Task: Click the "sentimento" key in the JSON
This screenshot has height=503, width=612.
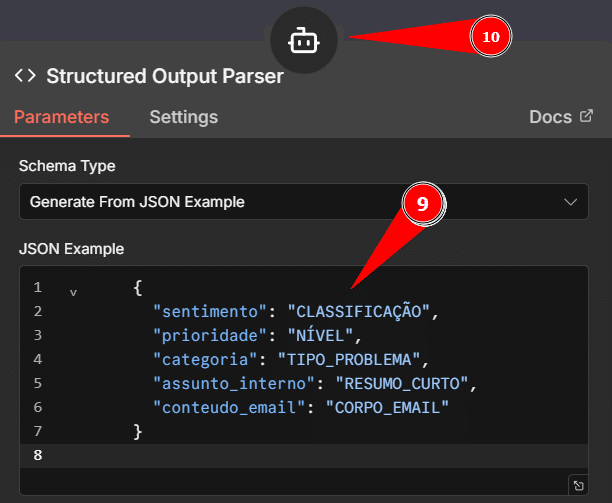Action: 209,312
